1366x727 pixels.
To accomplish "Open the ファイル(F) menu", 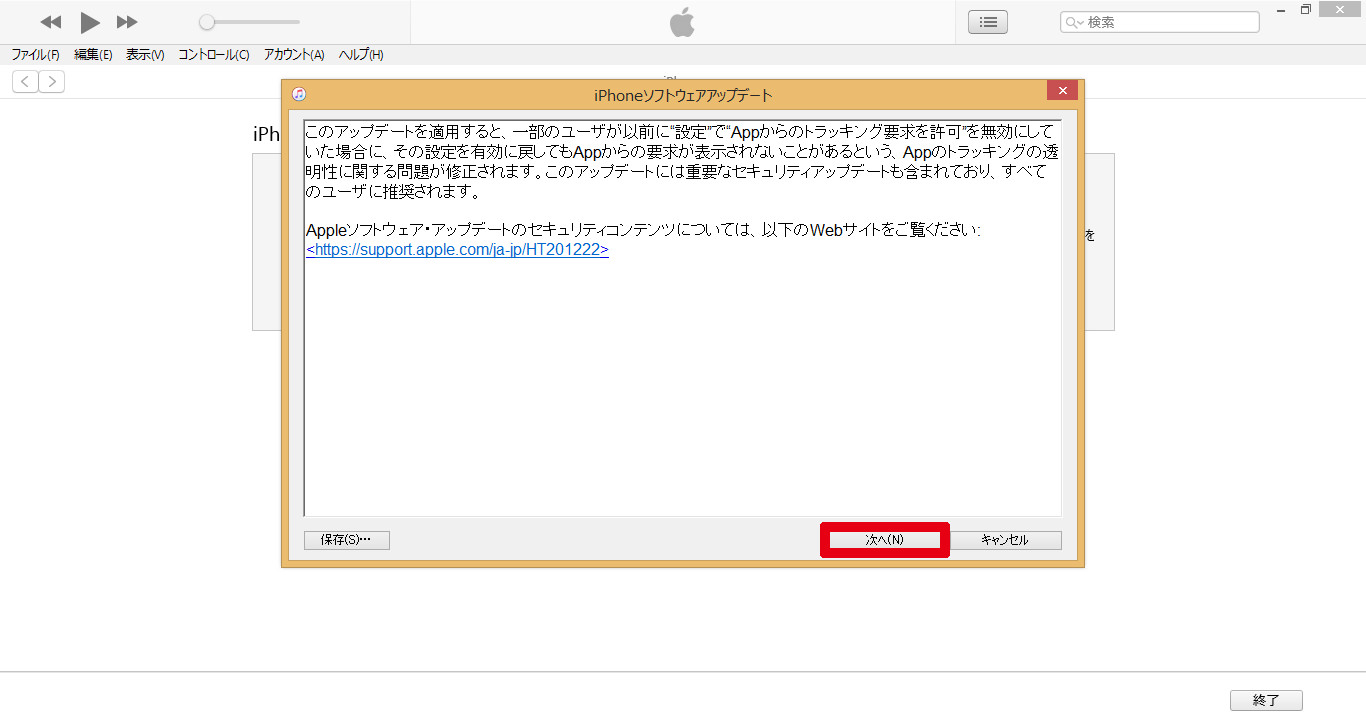I will [x=35, y=55].
